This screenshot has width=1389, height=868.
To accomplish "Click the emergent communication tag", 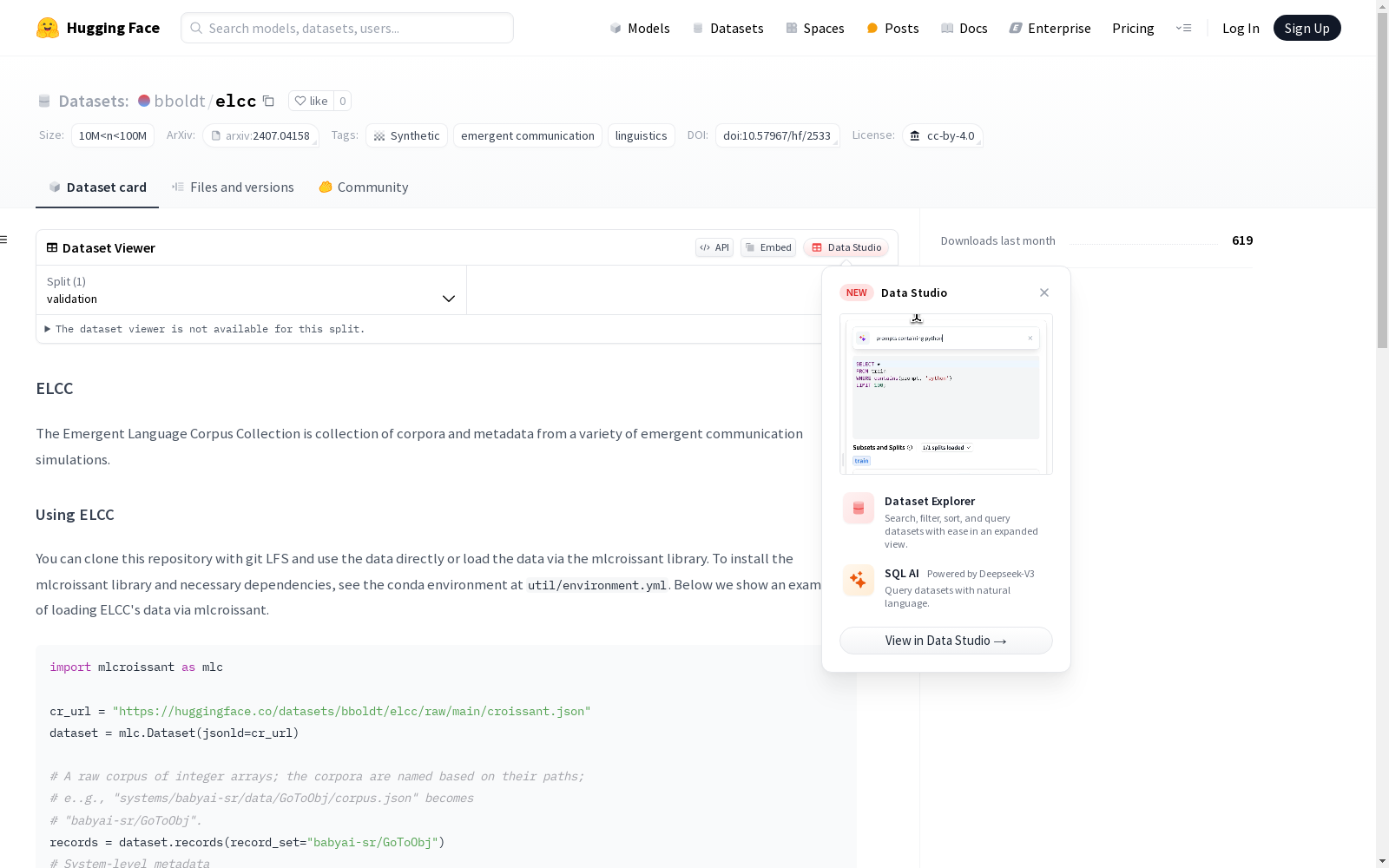I will pos(528,135).
